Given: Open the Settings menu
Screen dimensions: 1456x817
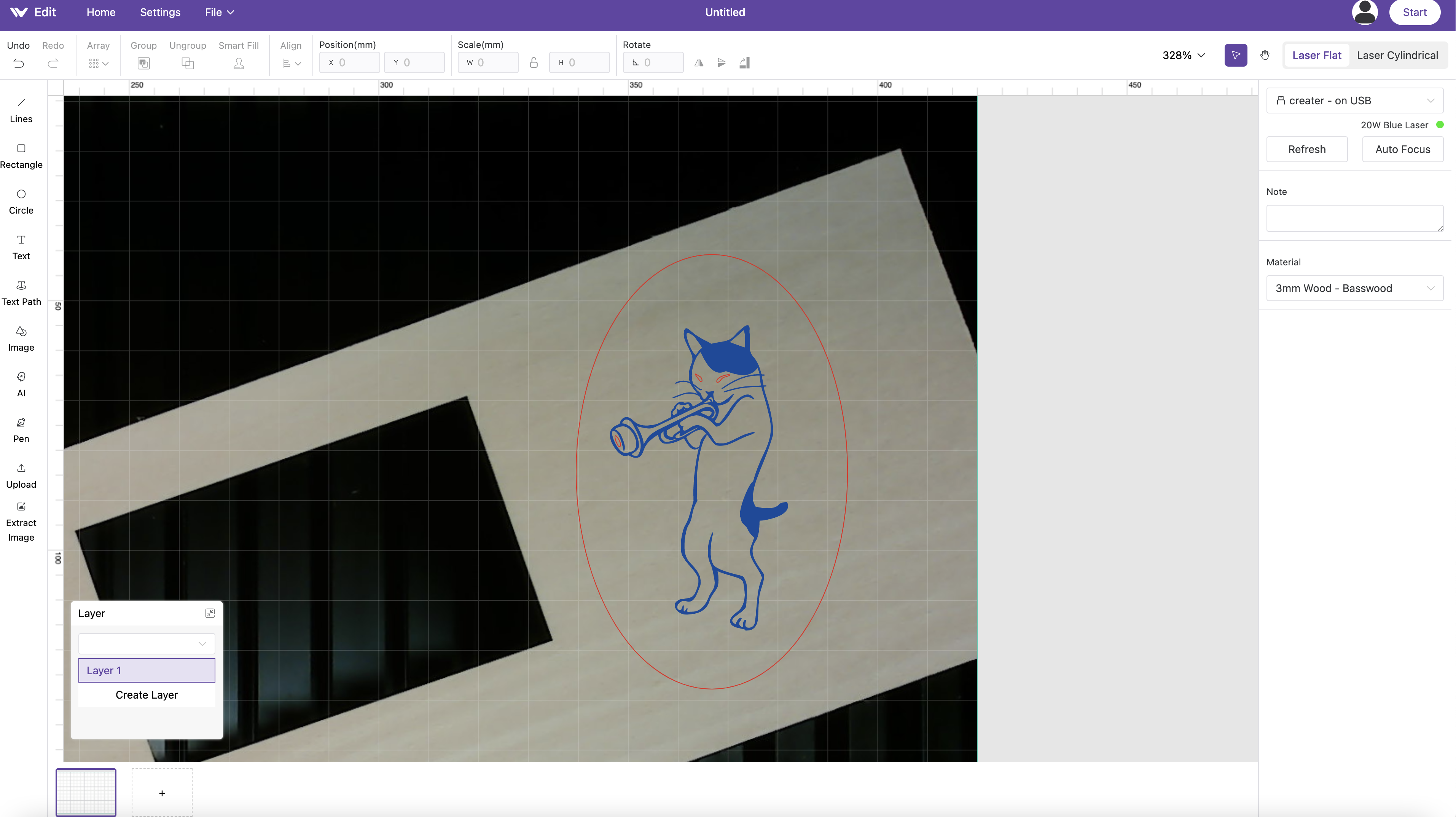Looking at the screenshot, I should [x=160, y=13].
